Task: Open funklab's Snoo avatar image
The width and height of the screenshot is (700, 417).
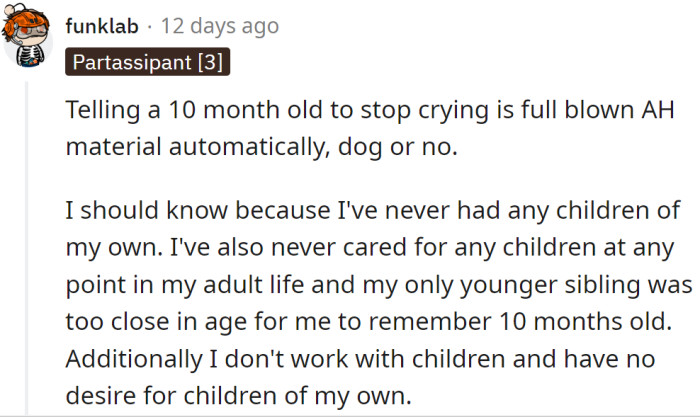Action: [27, 35]
